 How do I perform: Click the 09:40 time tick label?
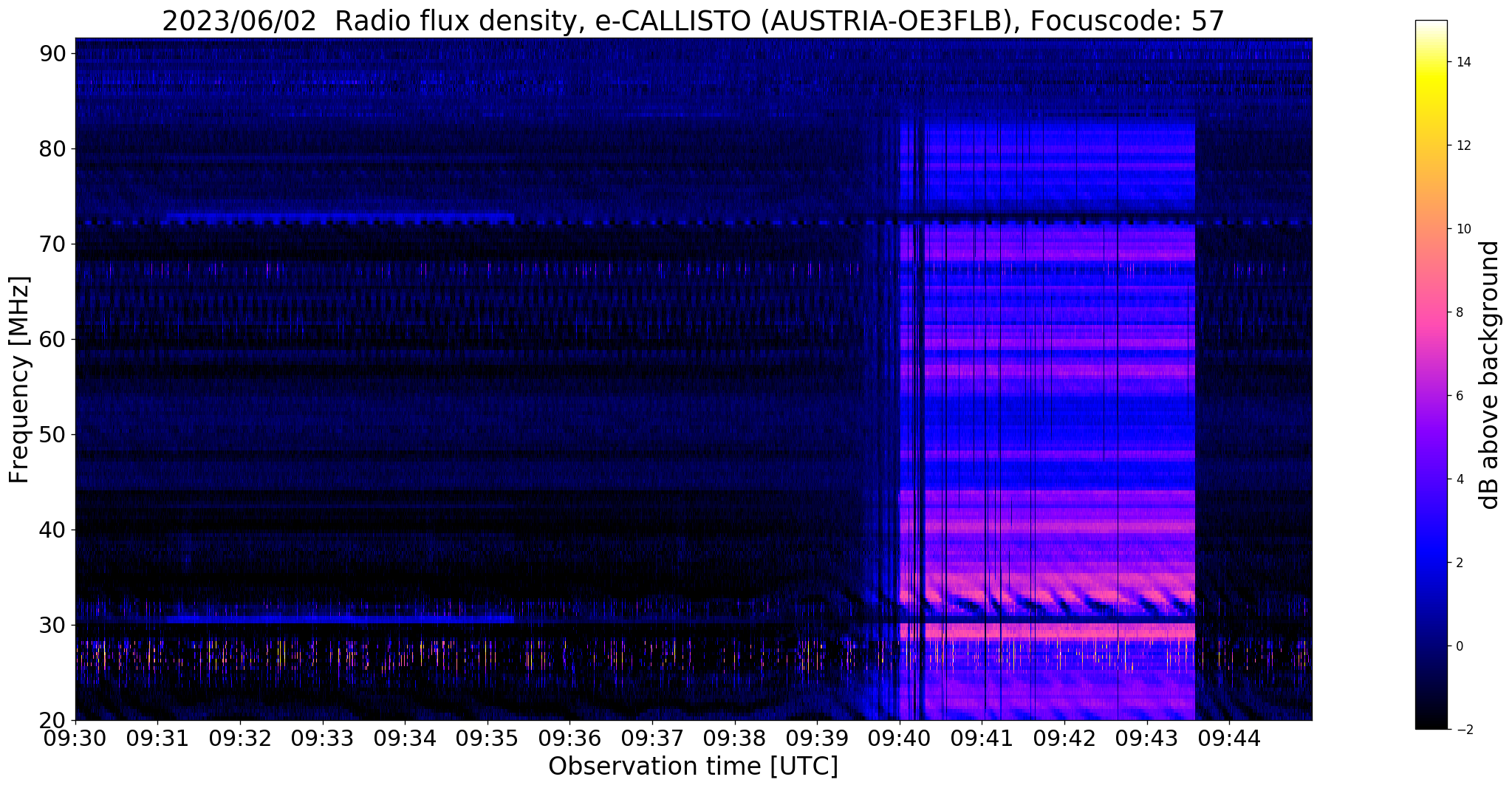900,737
